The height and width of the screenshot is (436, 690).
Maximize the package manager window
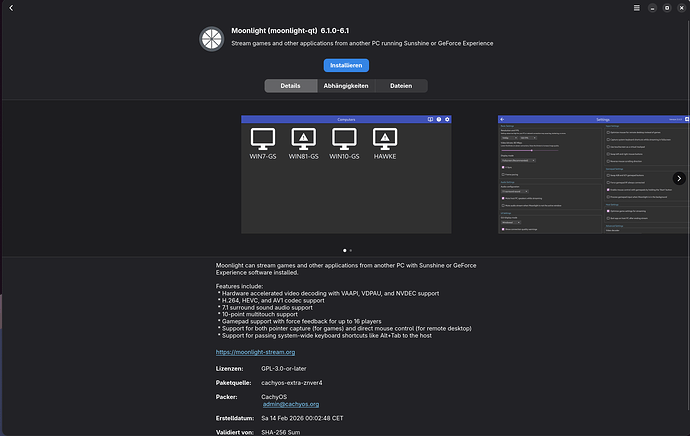(x=667, y=8)
